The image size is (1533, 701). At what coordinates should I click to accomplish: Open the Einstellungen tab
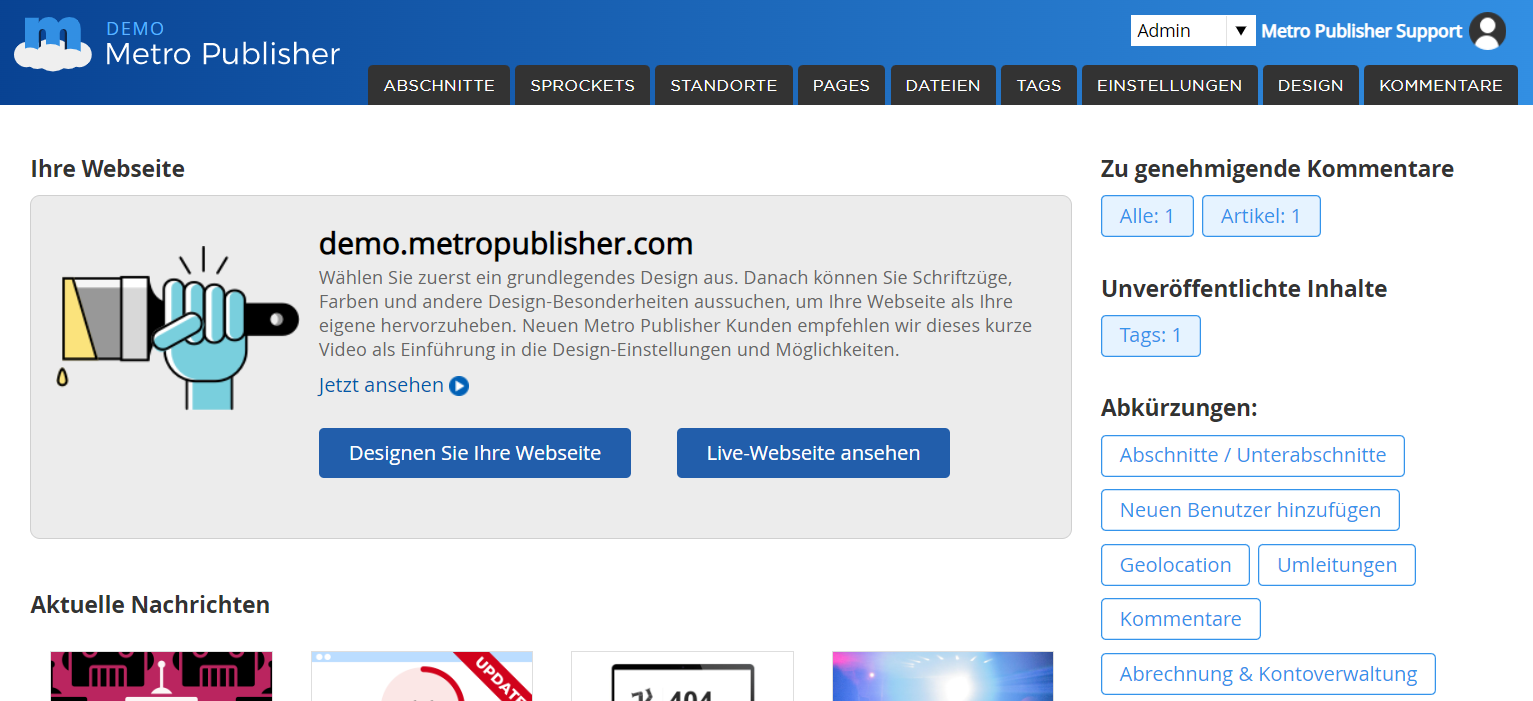1169,85
